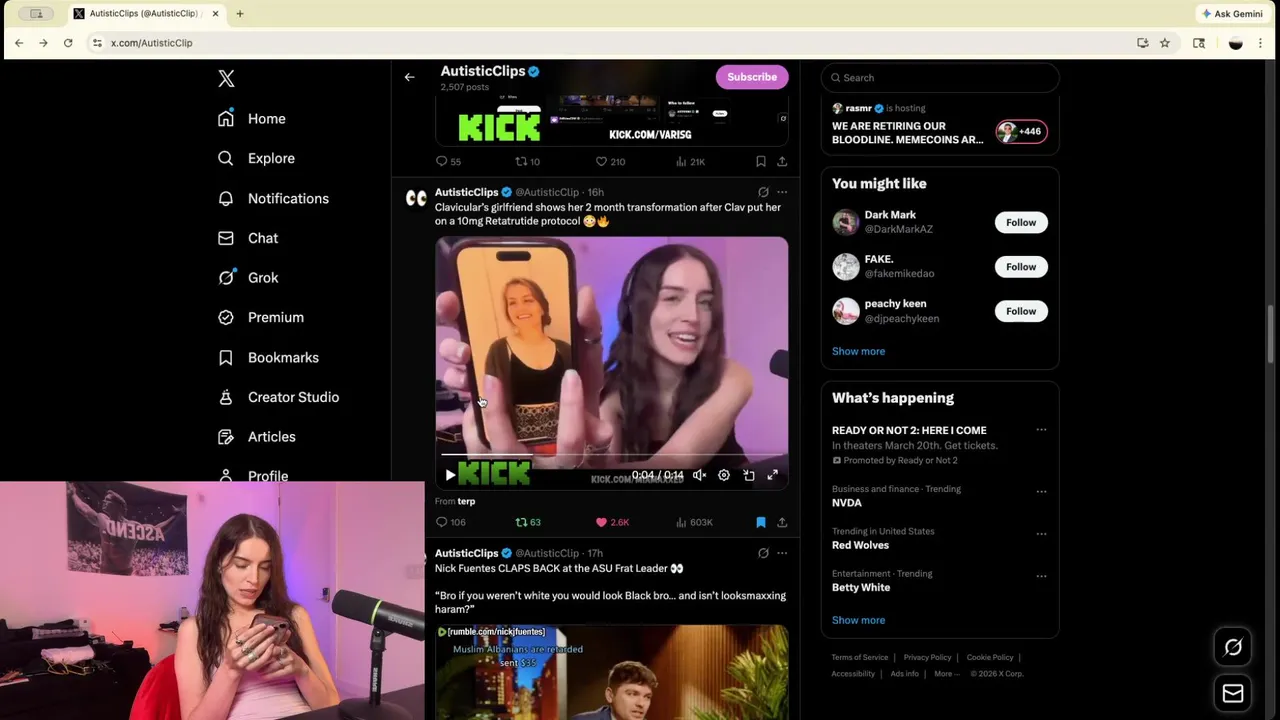
Task: Follow Dark Mark
Action: [x=1021, y=222]
